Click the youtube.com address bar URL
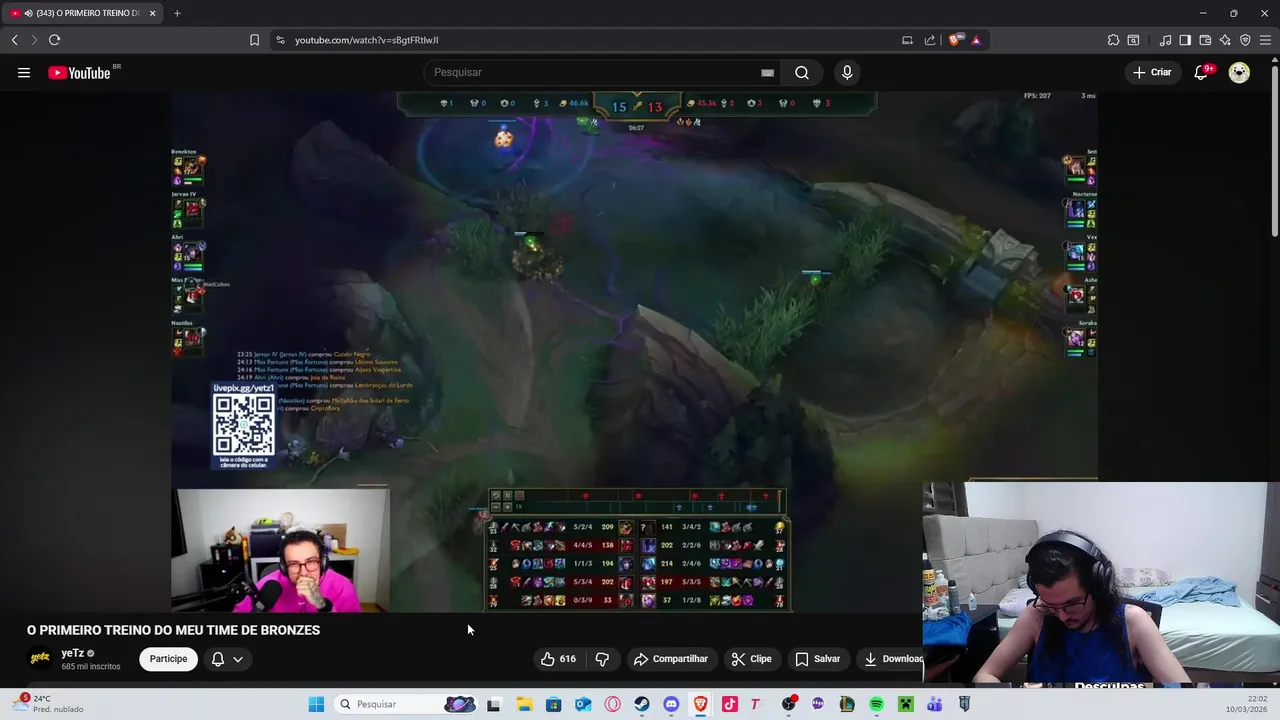This screenshot has height=720, width=1280. (366, 40)
